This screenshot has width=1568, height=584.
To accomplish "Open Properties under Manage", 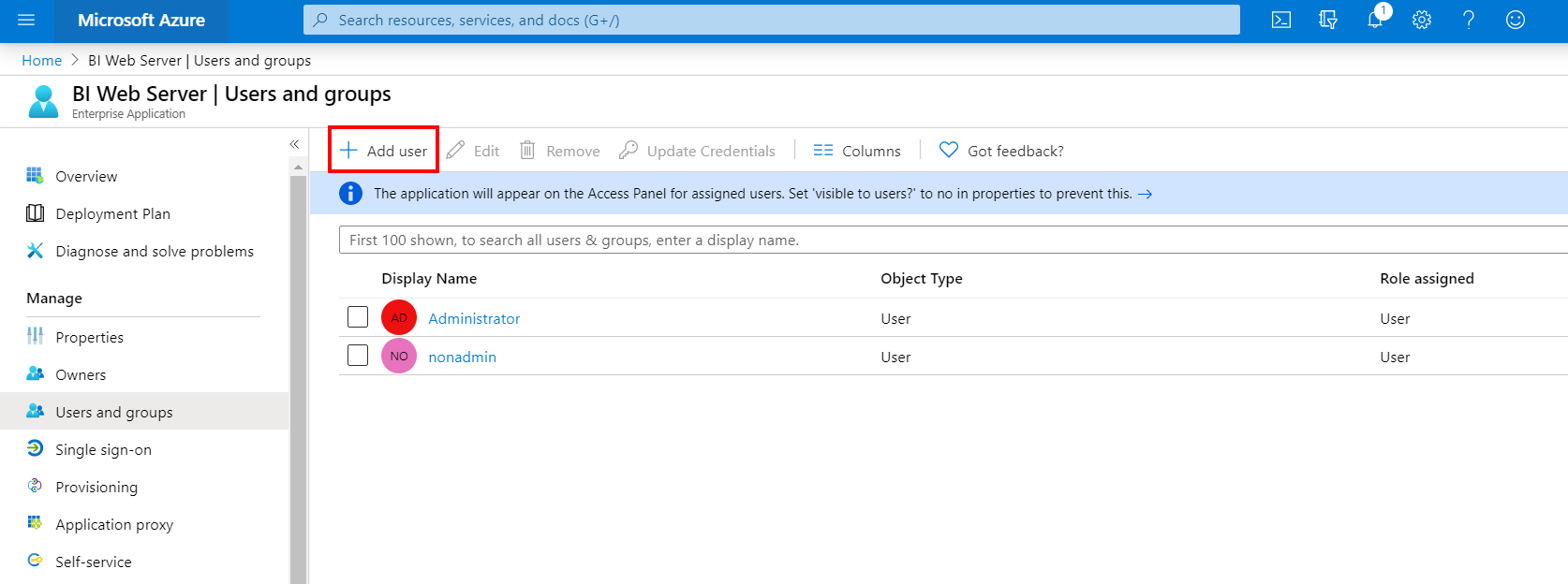I will click(x=89, y=337).
